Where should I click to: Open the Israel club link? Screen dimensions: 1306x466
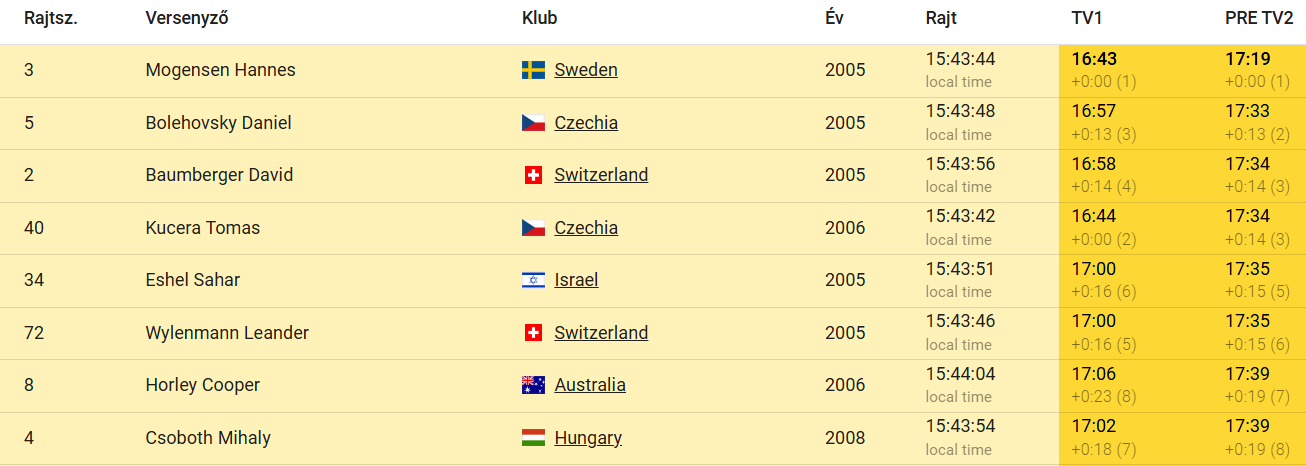576,280
